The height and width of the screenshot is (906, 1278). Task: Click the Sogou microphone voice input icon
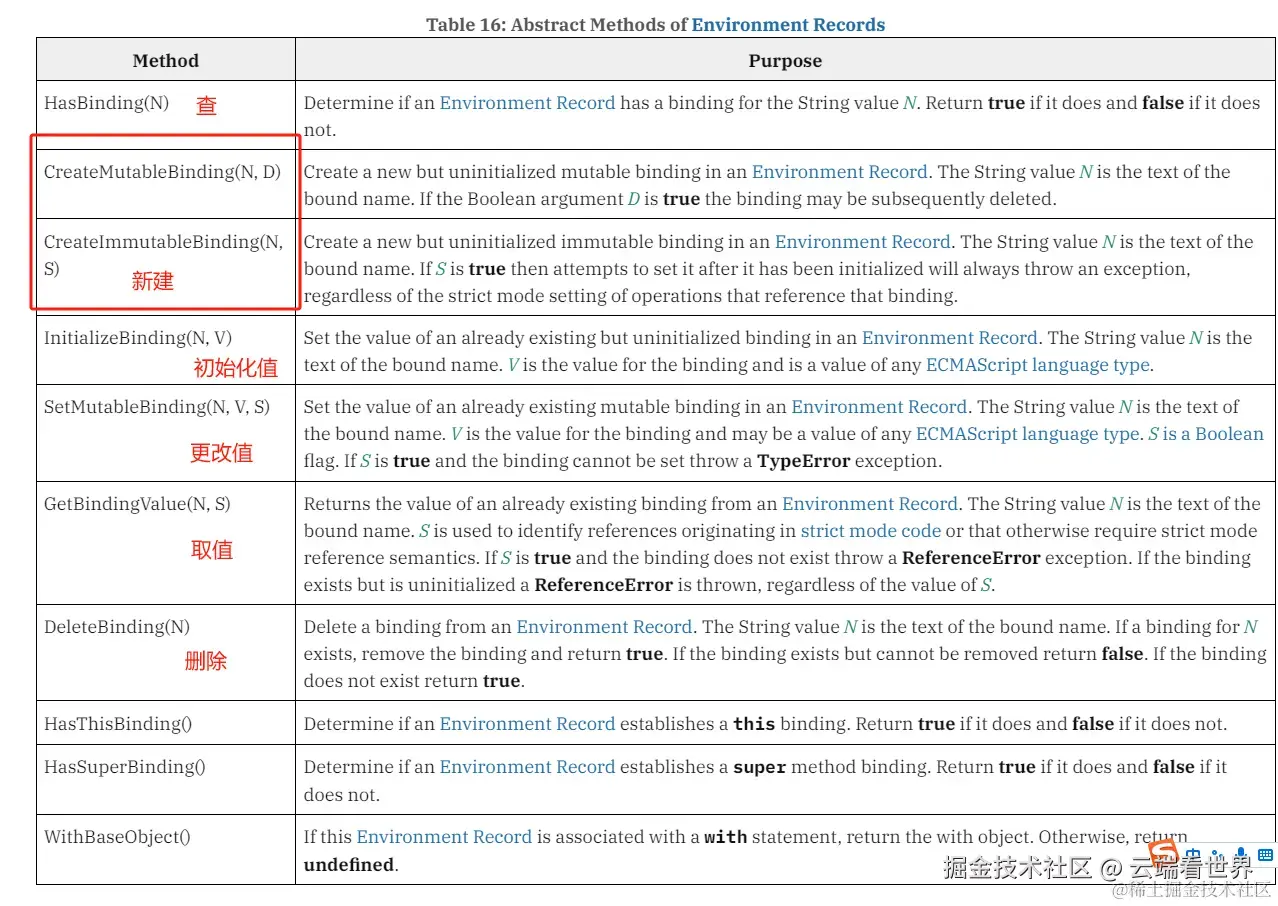pos(1241,855)
